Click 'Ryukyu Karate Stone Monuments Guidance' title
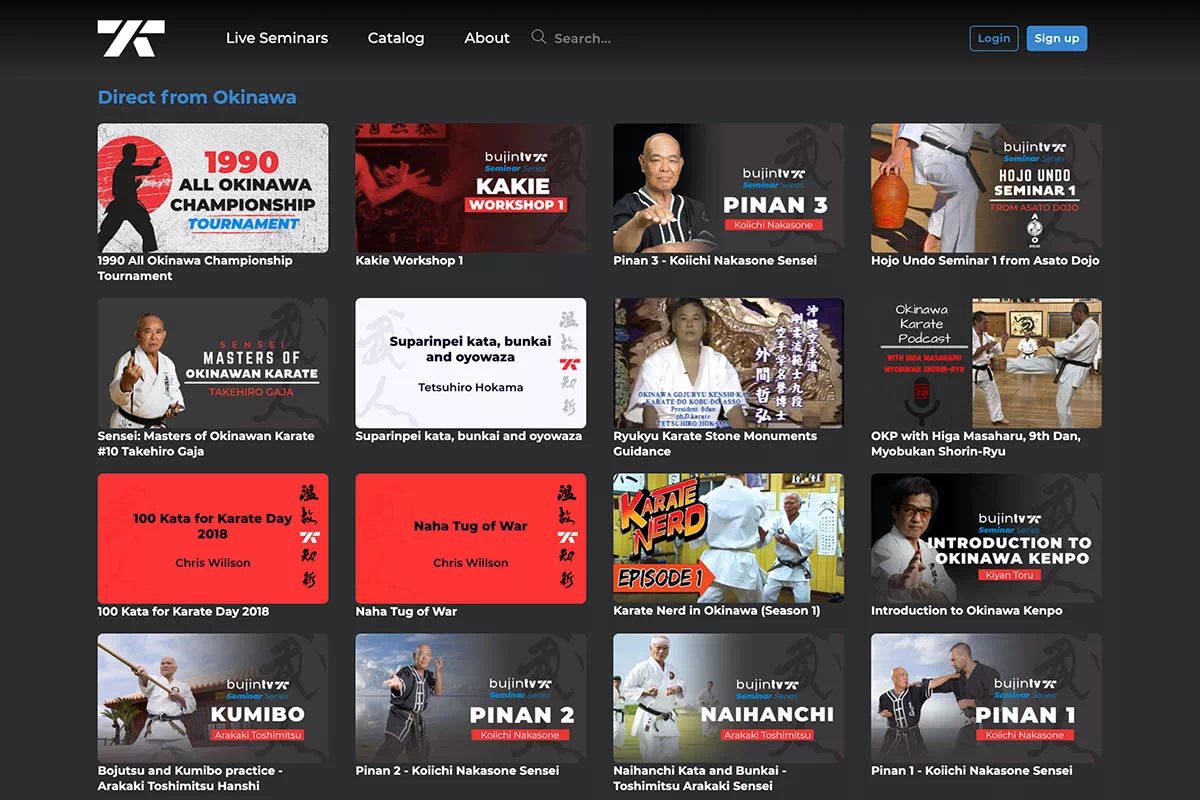The image size is (1200, 800). click(x=715, y=443)
